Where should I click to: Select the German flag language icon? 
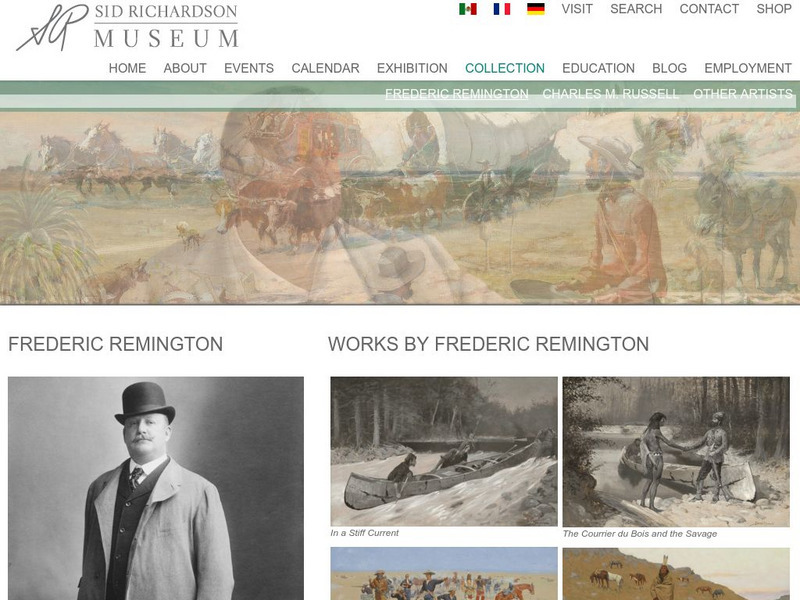[x=536, y=9]
